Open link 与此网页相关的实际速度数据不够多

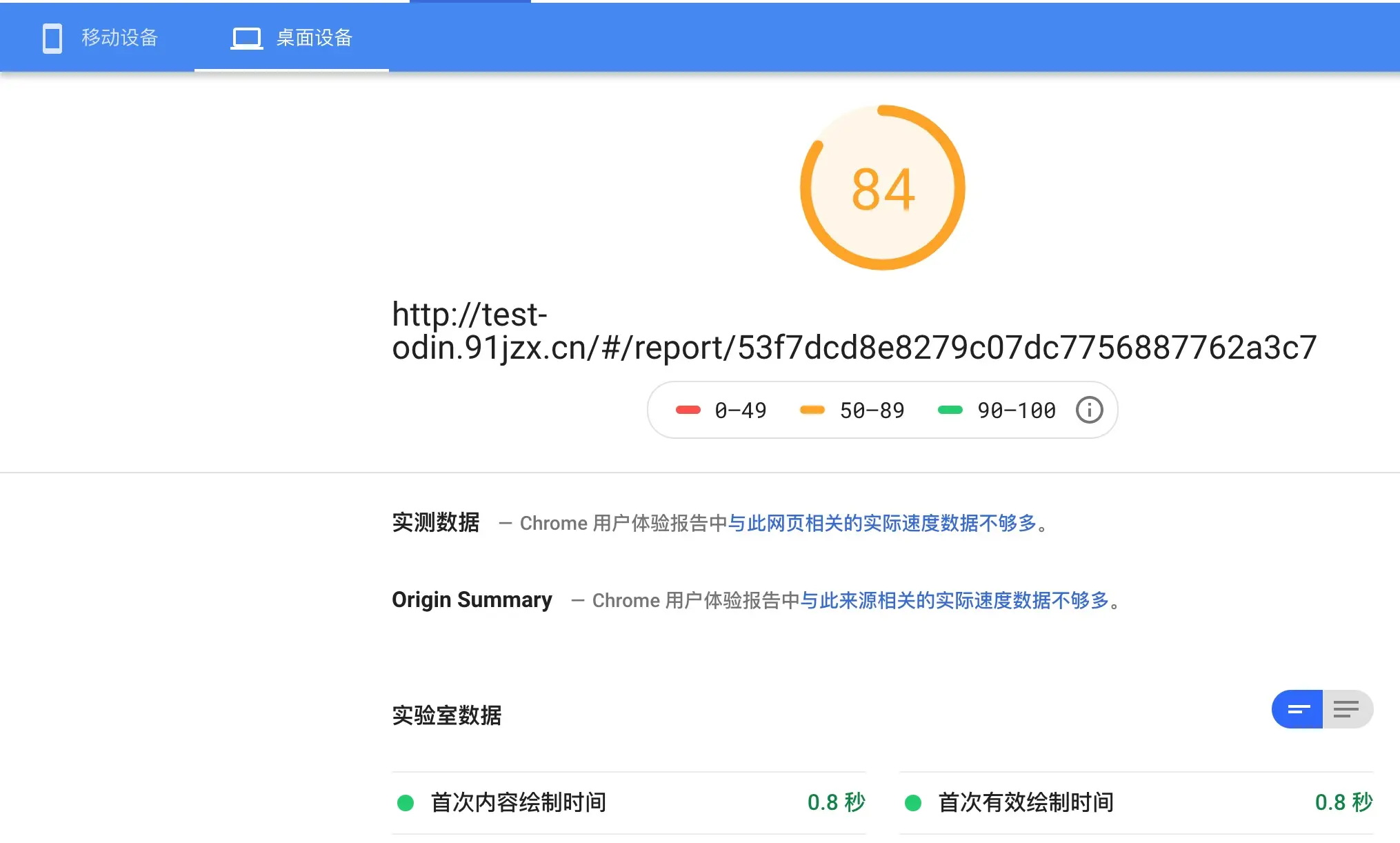(x=882, y=524)
